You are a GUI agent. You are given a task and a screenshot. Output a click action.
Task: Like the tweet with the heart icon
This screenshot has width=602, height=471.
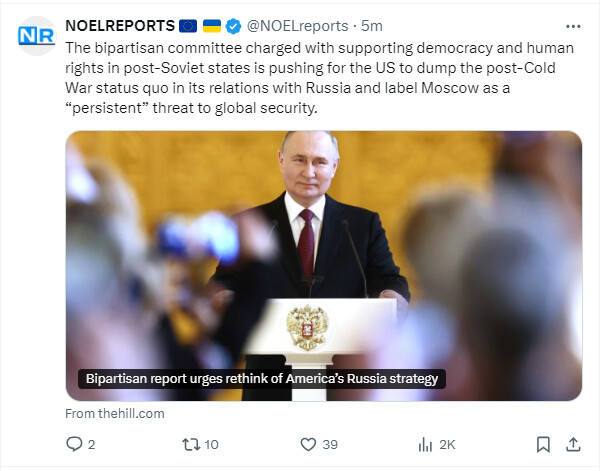pos(308,444)
